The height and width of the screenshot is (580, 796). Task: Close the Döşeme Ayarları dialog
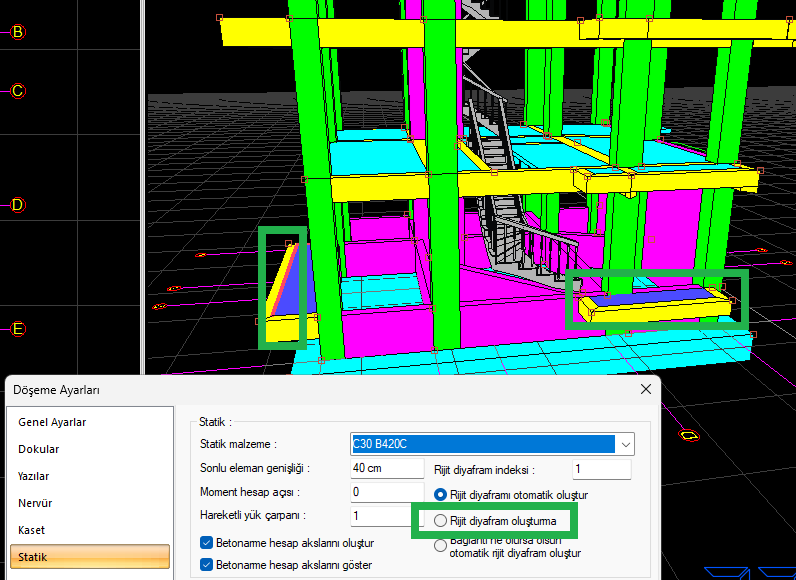[x=645, y=389]
